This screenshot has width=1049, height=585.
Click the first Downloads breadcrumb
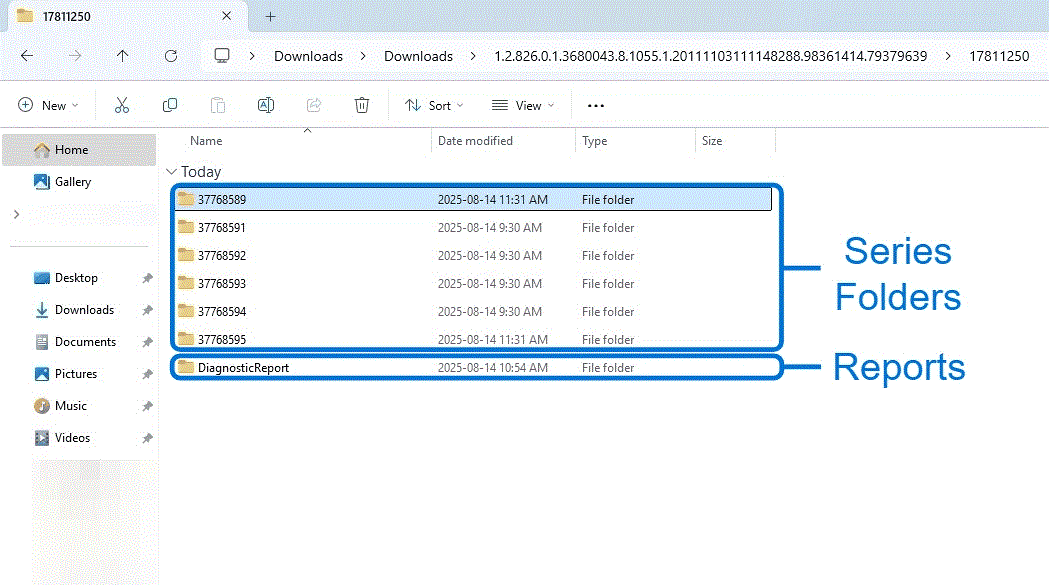tap(308, 56)
